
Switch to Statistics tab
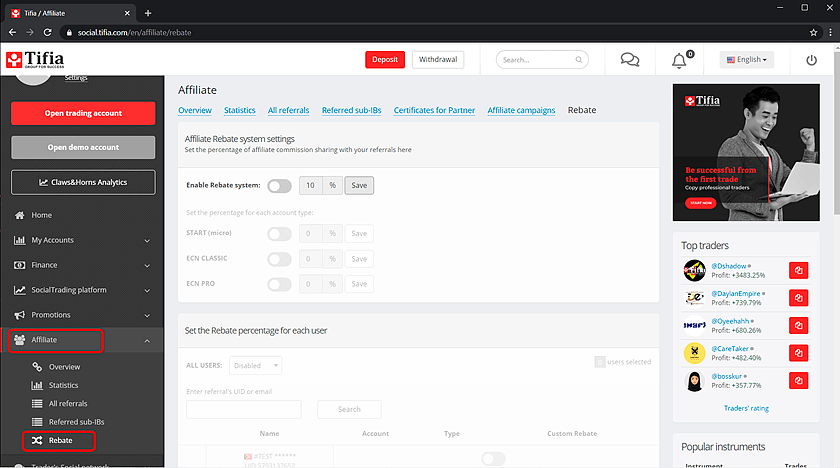239,110
